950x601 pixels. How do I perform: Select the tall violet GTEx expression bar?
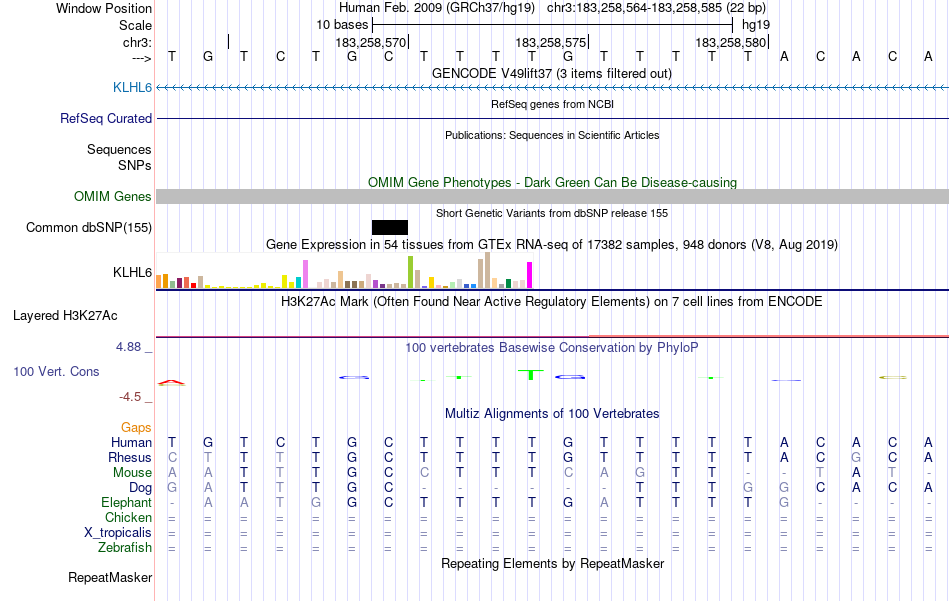tap(305, 274)
